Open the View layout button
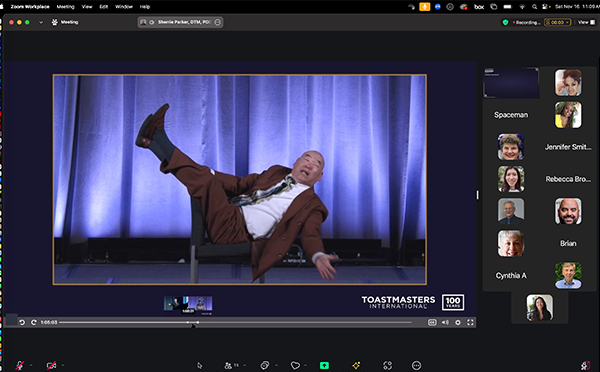The width and height of the screenshot is (600, 372). pos(586,22)
